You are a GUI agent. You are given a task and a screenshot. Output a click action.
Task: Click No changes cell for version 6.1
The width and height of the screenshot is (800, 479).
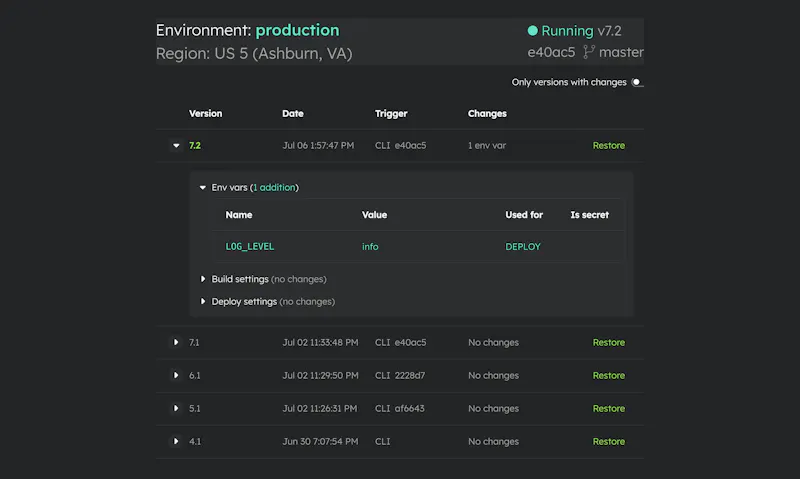pyautogui.click(x=493, y=375)
